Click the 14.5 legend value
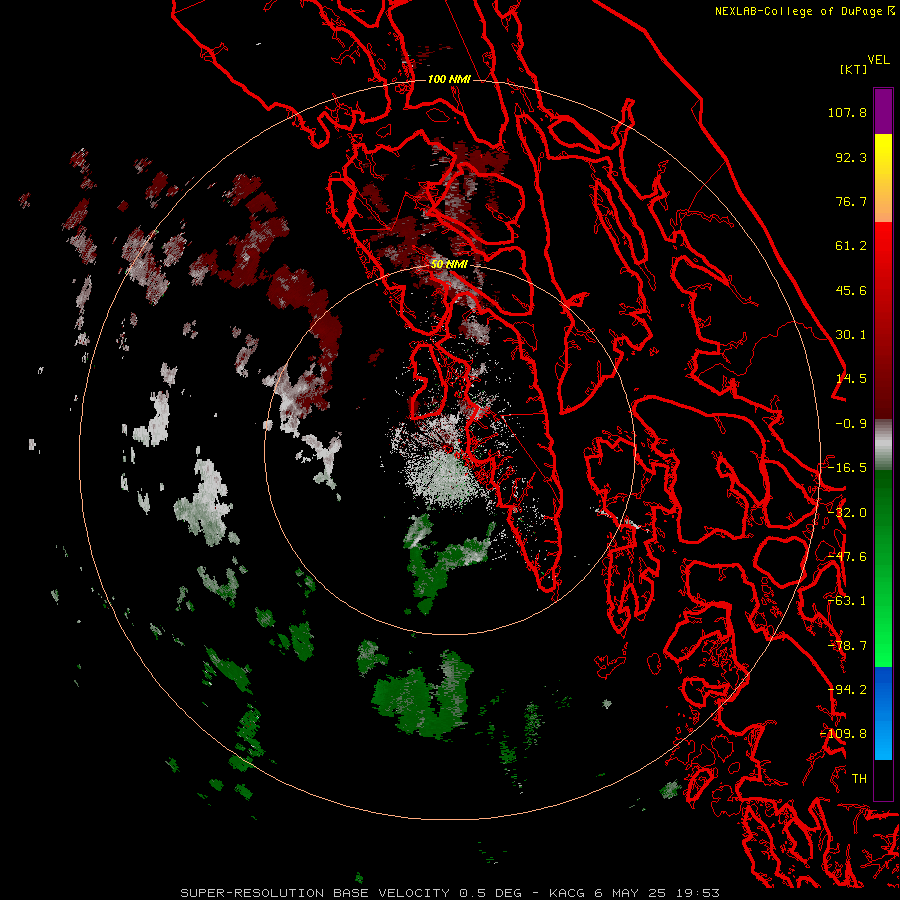Screen dimensions: 900x900 click(851, 379)
